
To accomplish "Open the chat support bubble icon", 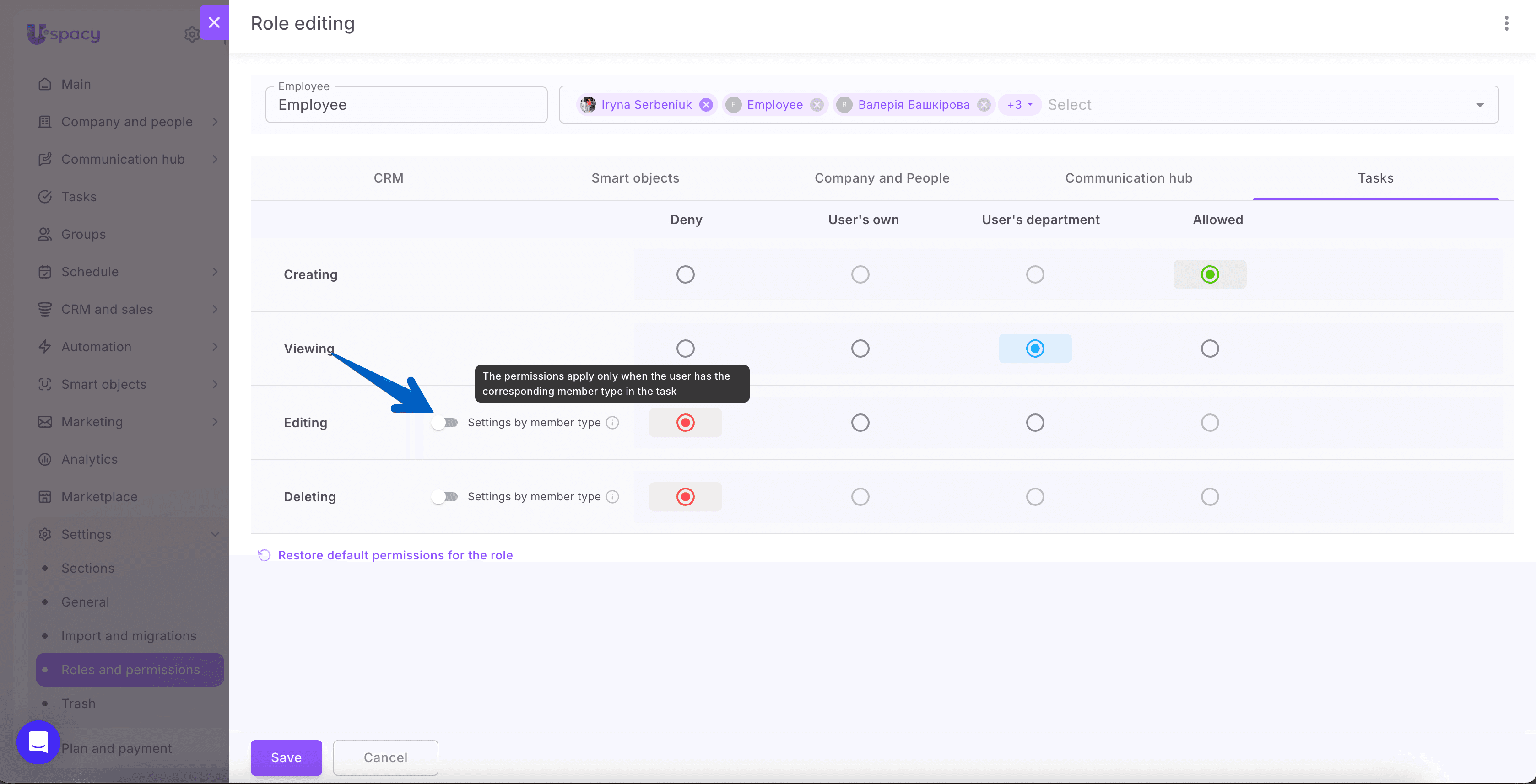I will click(x=39, y=742).
